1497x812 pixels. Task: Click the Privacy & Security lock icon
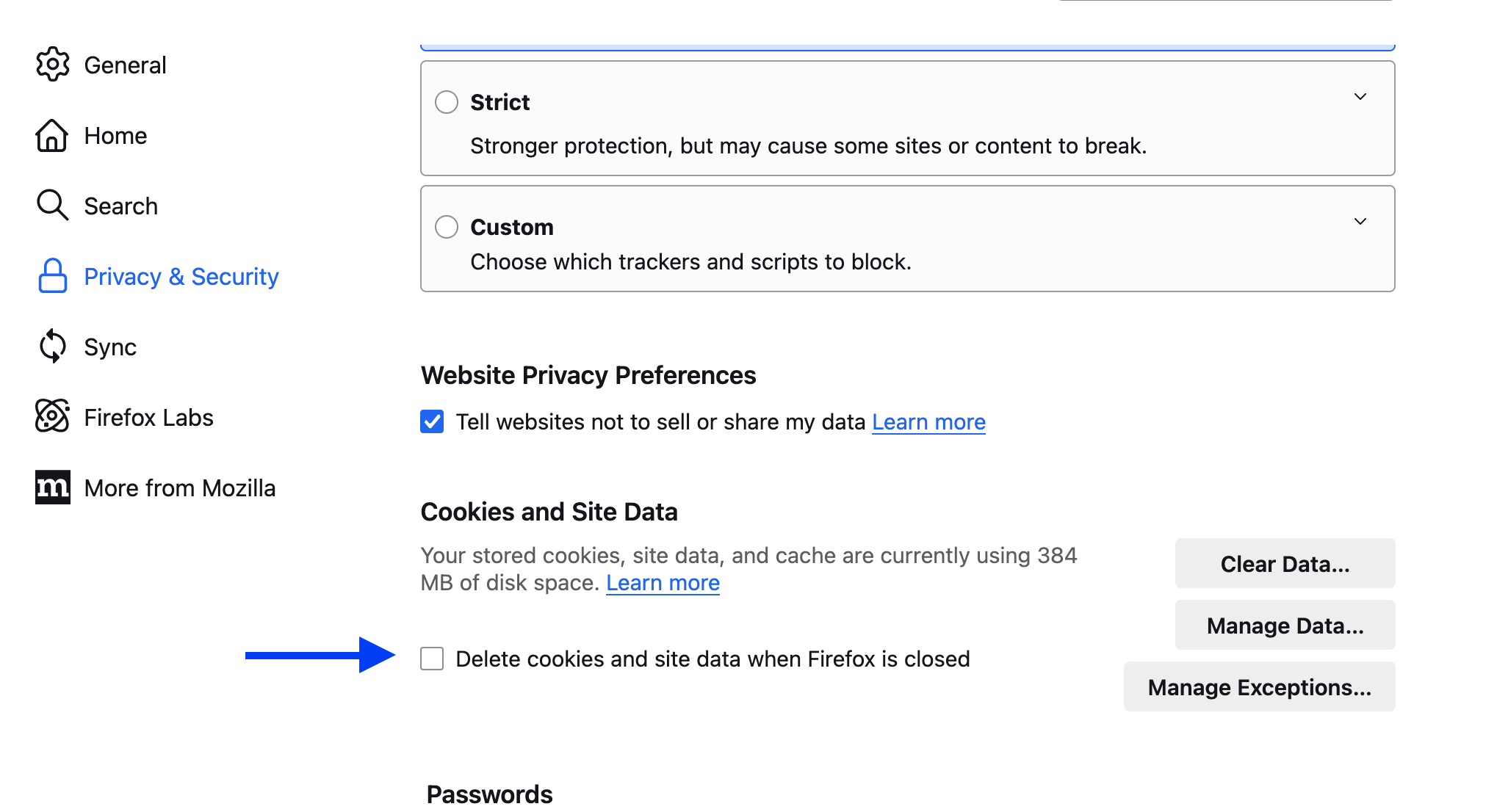point(52,276)
